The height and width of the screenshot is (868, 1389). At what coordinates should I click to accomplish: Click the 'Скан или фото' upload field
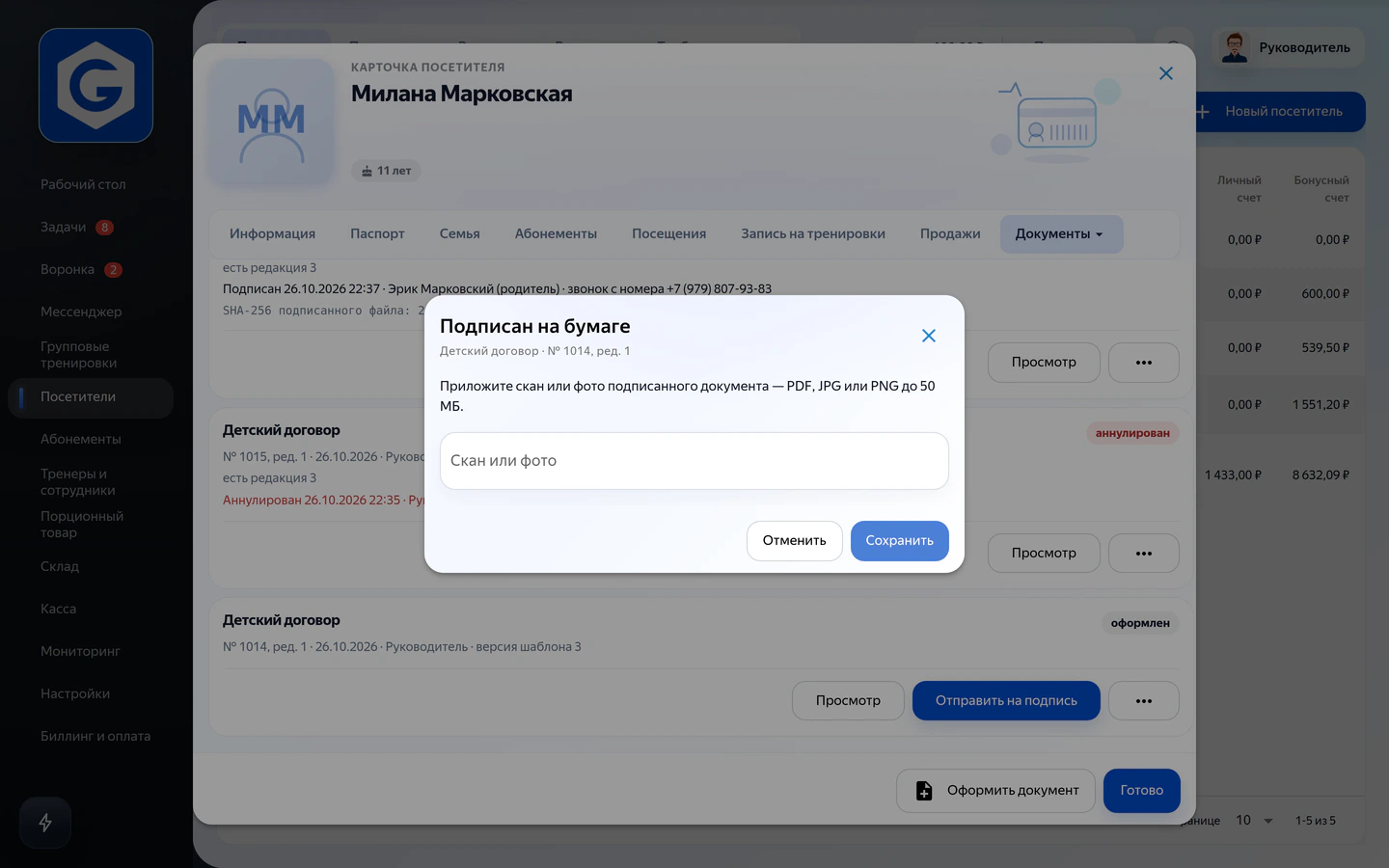[694, 461]
